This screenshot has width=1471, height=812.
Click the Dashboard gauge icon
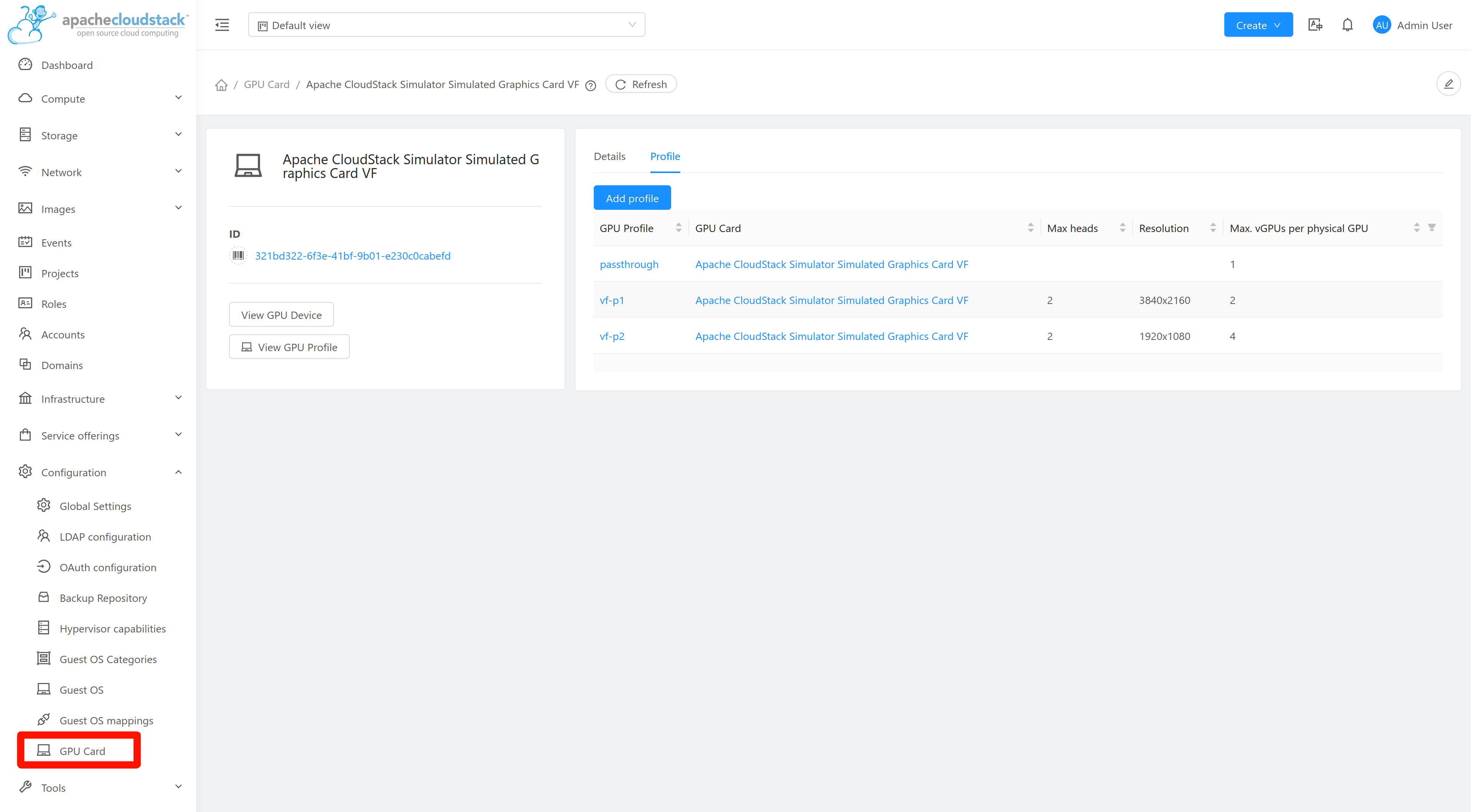point(25,64)
